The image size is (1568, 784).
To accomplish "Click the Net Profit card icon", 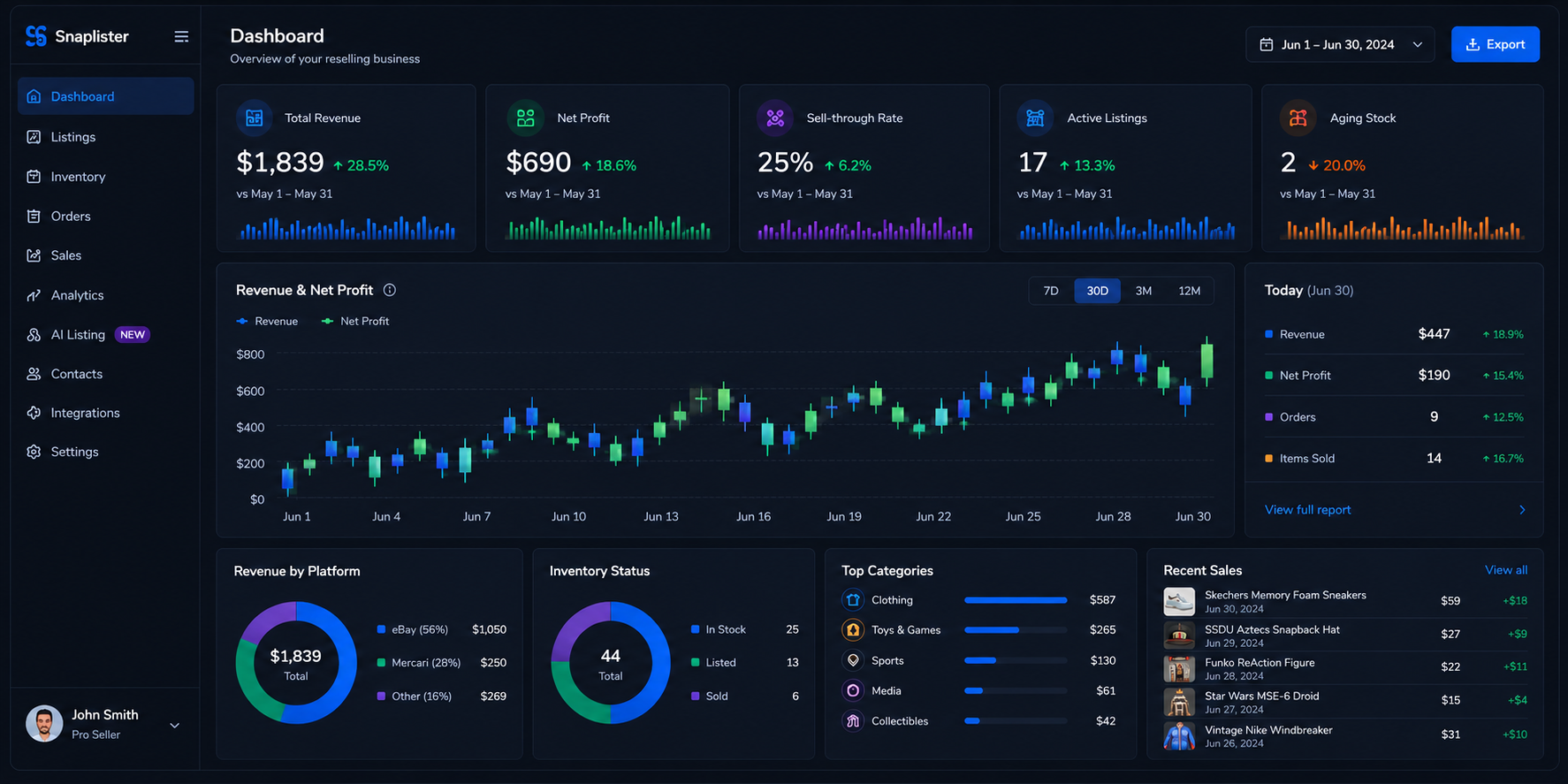I will [525, 118].
